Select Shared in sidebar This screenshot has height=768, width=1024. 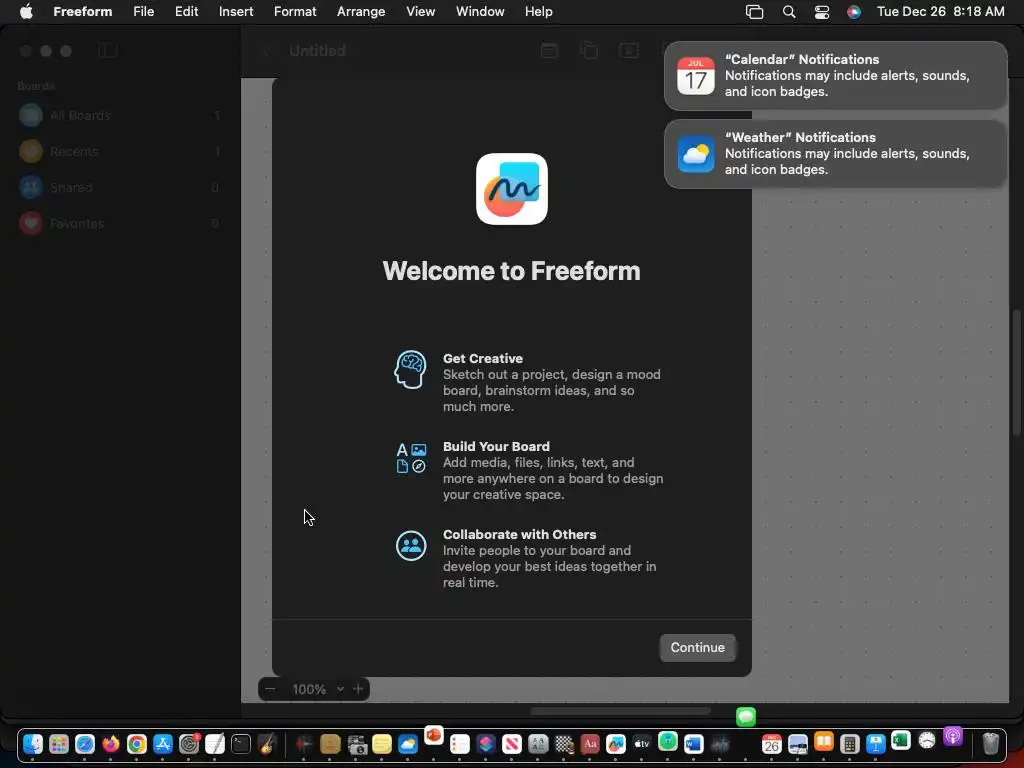tap(120, 187)
